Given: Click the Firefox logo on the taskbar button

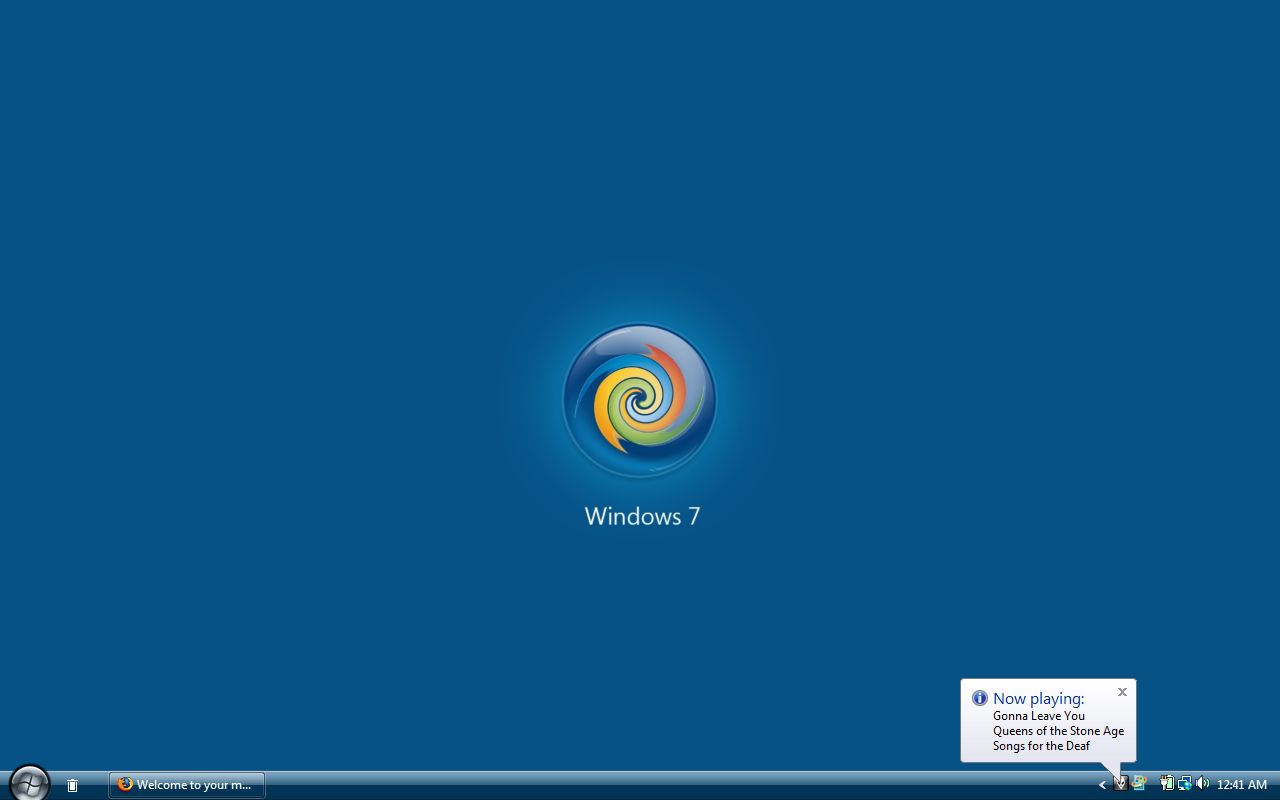Looking at the screenshot, I should [125, 785].
